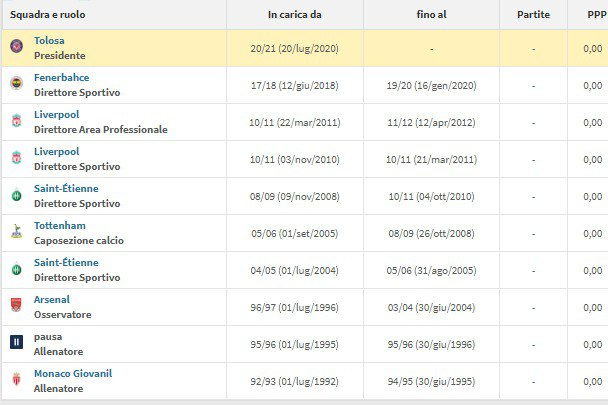Click the 'Squadra e ruolo' column header
The height and width of the screenshot is (405, 608).
48,15
